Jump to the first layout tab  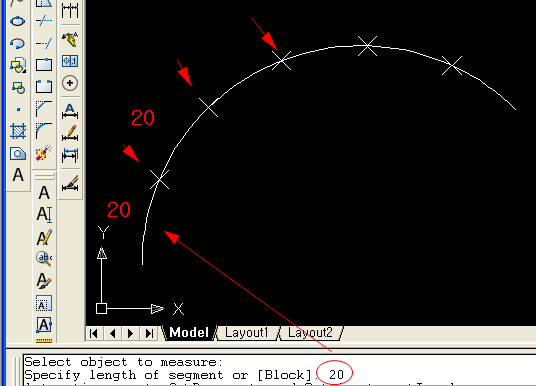[x=94, y=333]
